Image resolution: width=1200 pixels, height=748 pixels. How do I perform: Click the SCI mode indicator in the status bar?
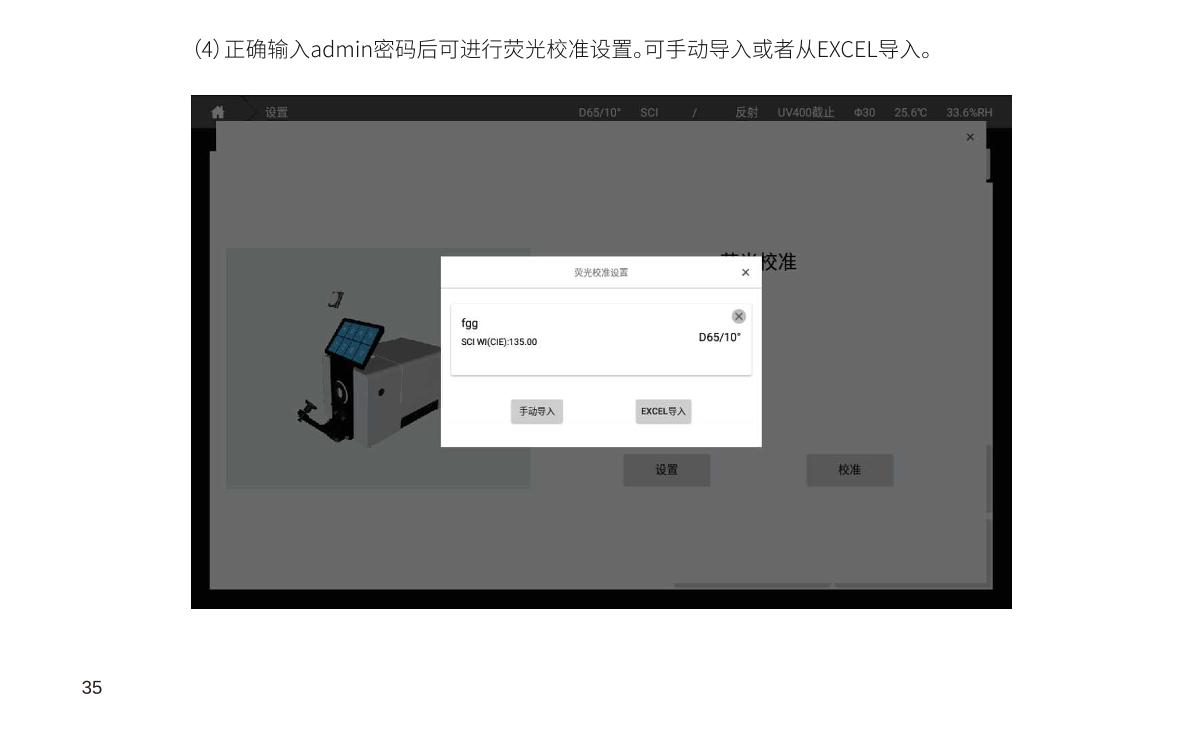click(649, 113)
